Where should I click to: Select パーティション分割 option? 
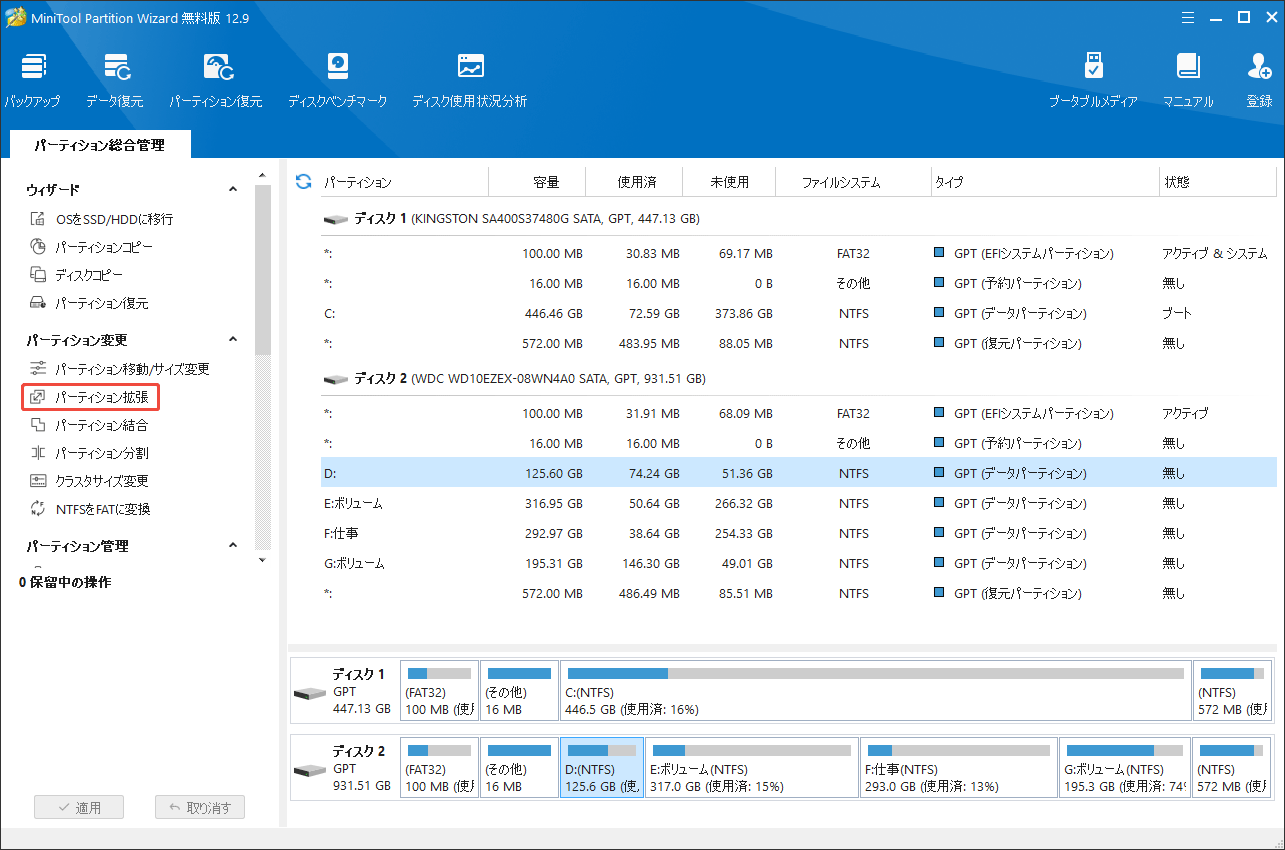coord(89,453)
